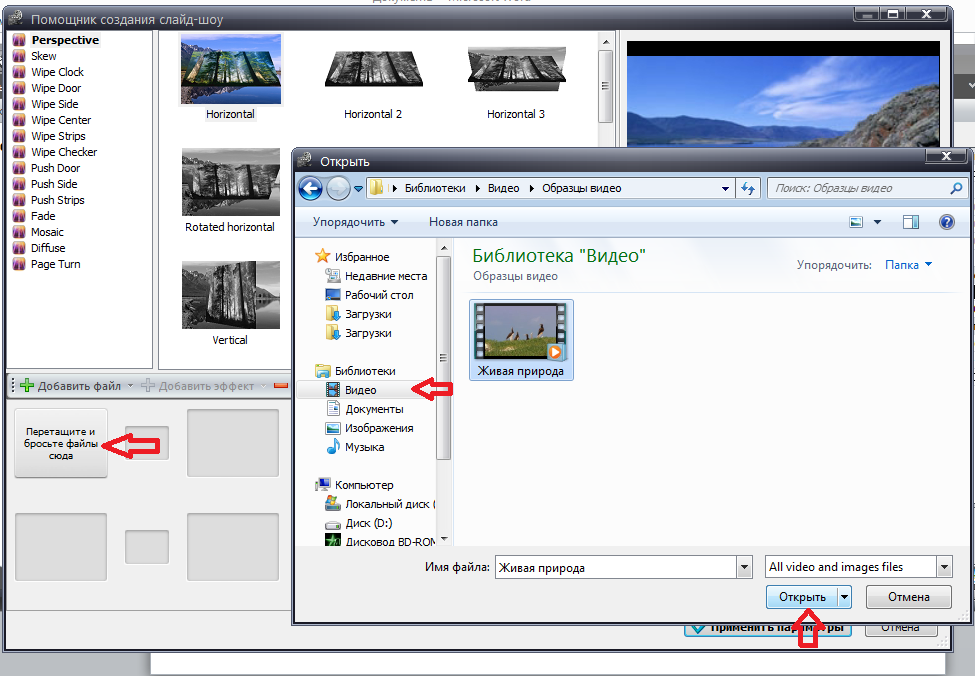Screen dimensions: 975x676
Task: Open the help question mark icon
Action: click(x=947, y=222)
